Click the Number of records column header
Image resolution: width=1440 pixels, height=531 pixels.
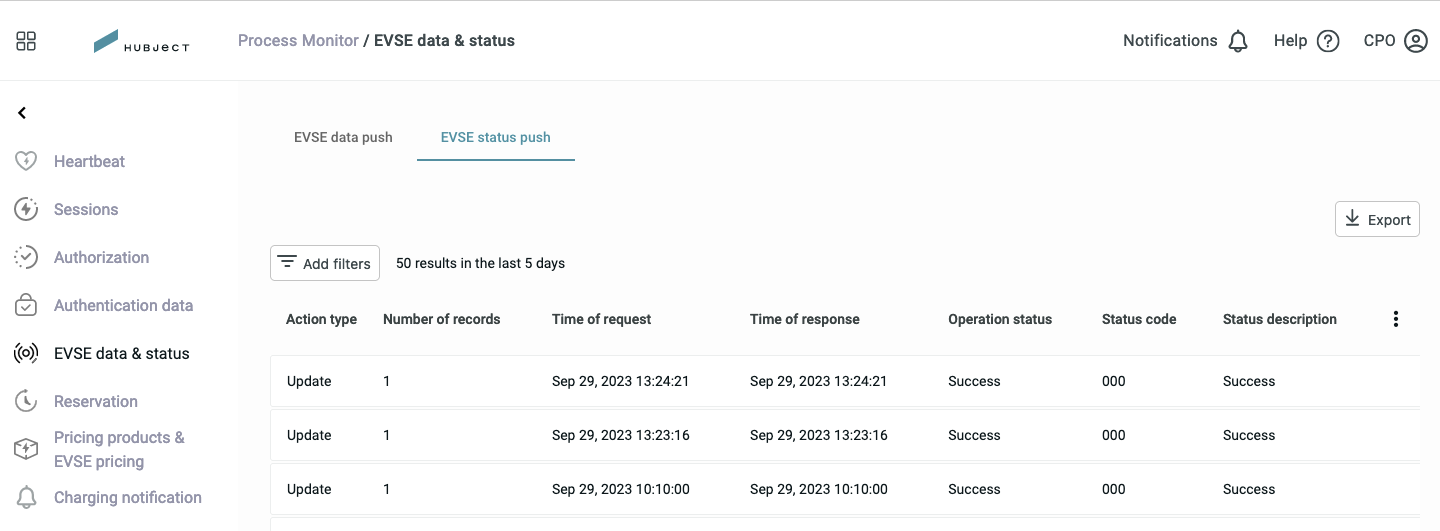441,319
